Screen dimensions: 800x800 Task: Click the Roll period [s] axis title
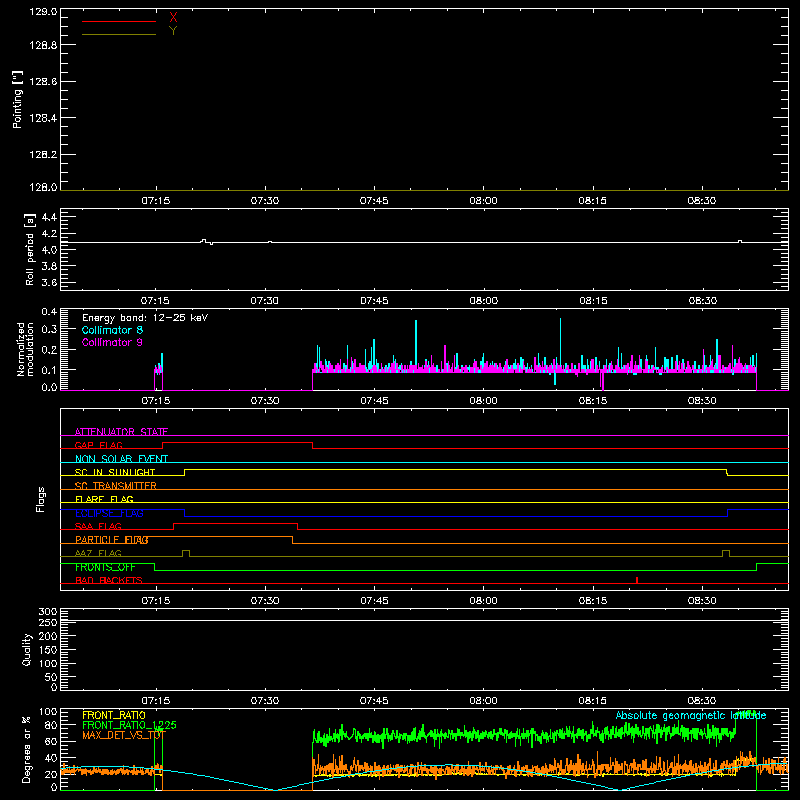pyautogui.click(x=30, y=249)
